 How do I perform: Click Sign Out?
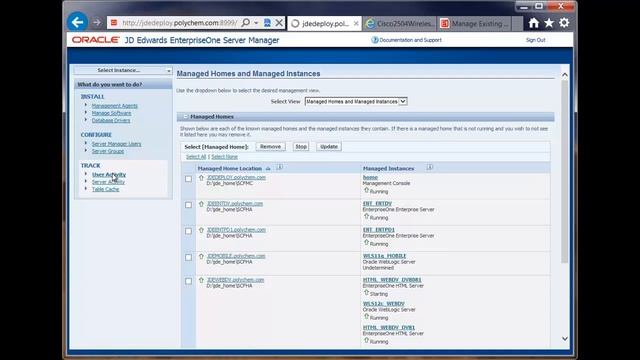(535, 40)
